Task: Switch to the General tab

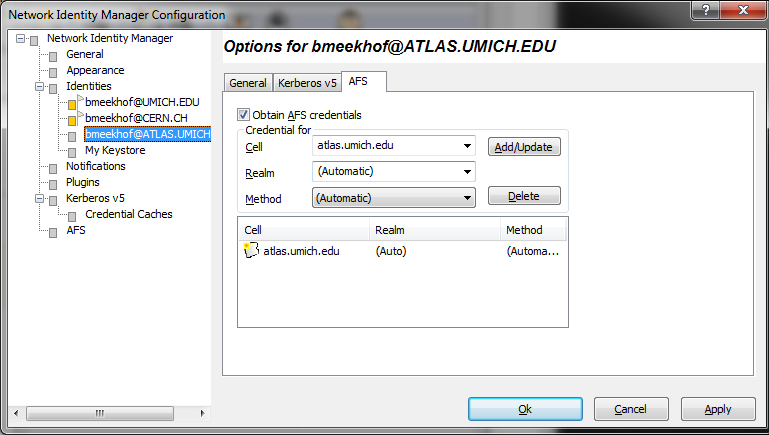Action: (248, 83)
